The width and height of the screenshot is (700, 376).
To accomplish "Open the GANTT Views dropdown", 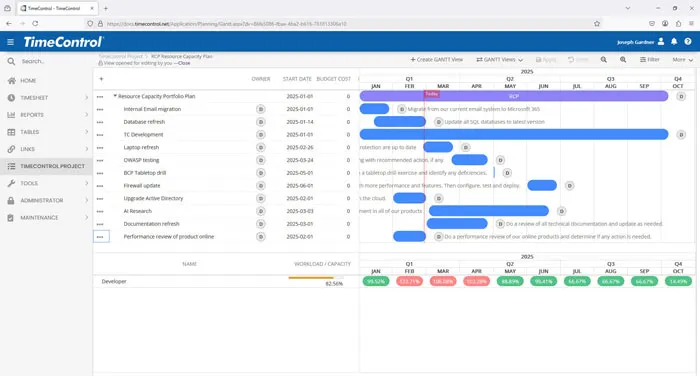I will click(x=500, y=59).
